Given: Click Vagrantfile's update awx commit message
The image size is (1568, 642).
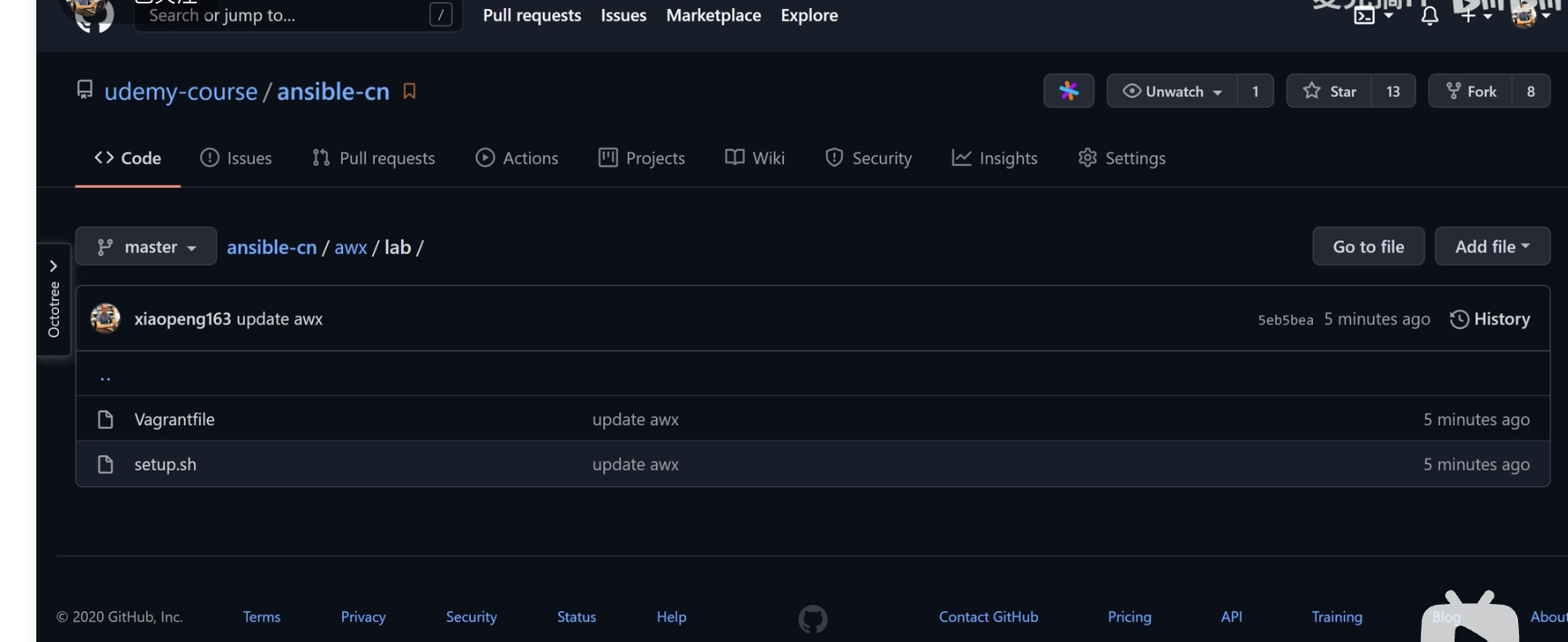Looking at the screenshot, I should point(635,420).
